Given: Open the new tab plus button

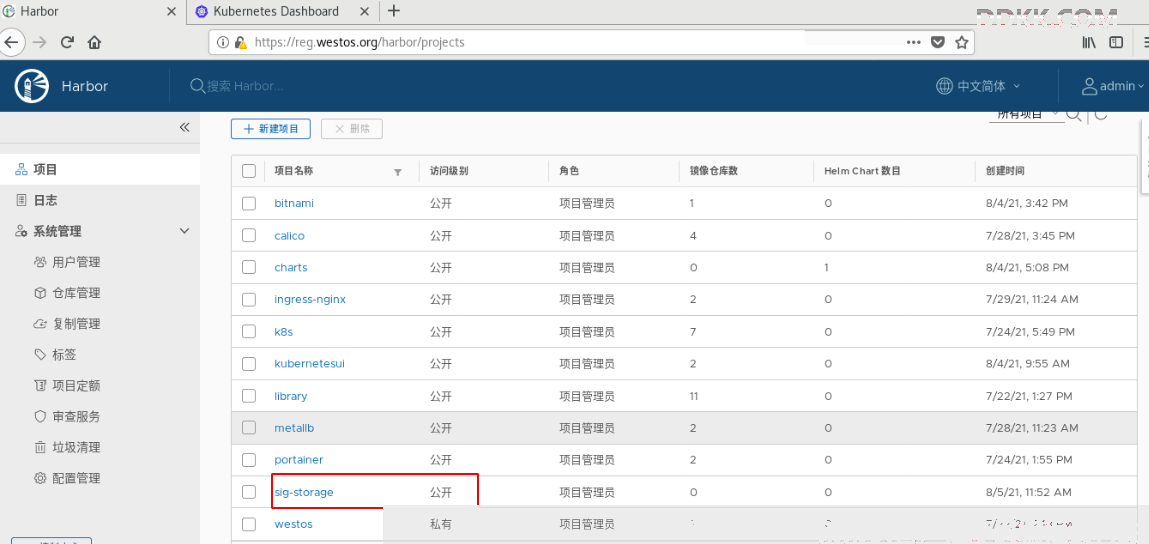Looking at the screenshot, I should (x=394, y=10).
